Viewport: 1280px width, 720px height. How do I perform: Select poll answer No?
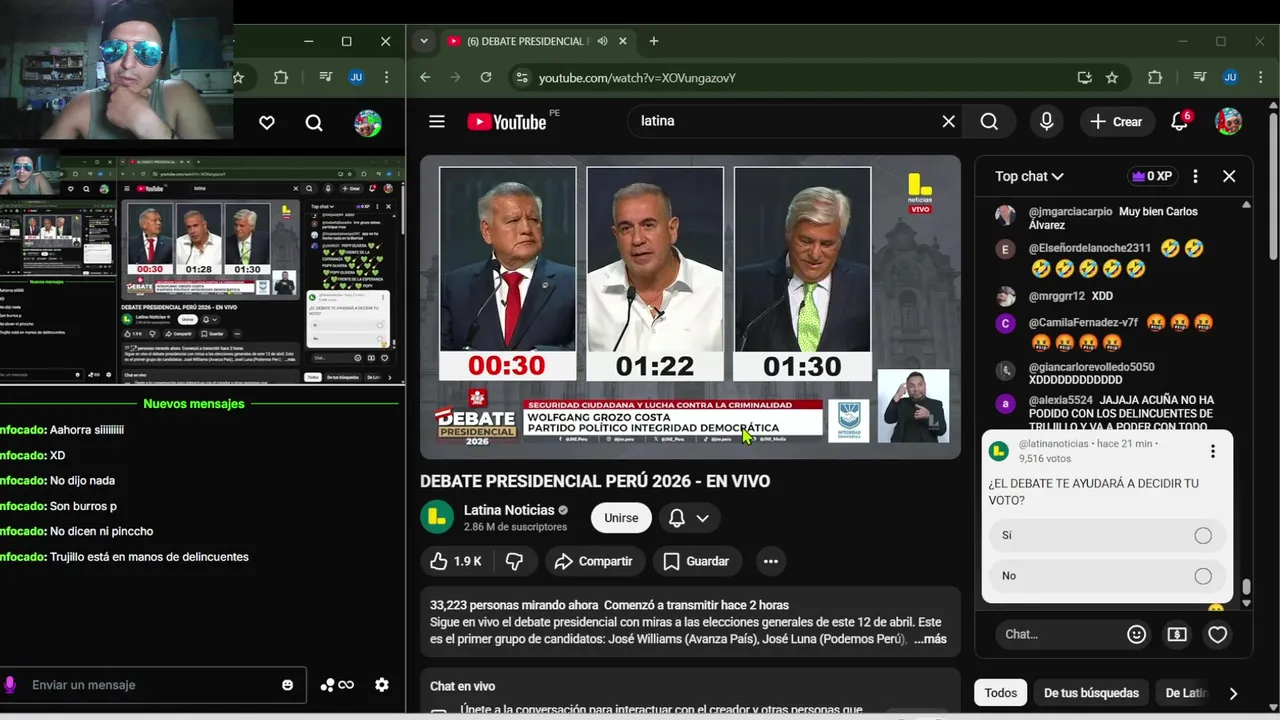coord(1105,576)
